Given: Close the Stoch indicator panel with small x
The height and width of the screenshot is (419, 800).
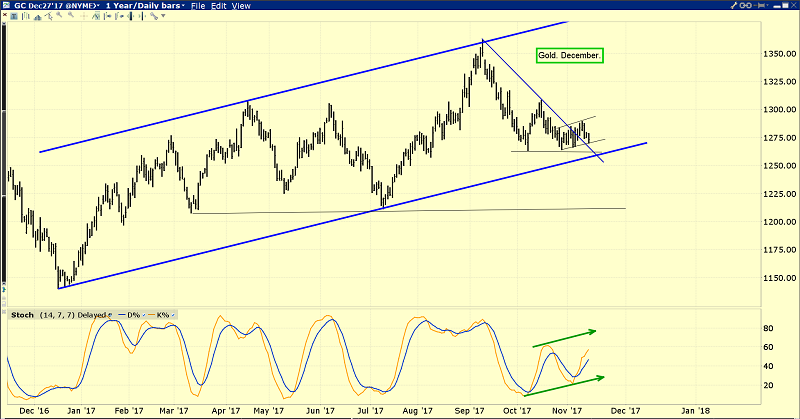Looking at the screenshot, I should pyautogui.click(x=4, y=311).
